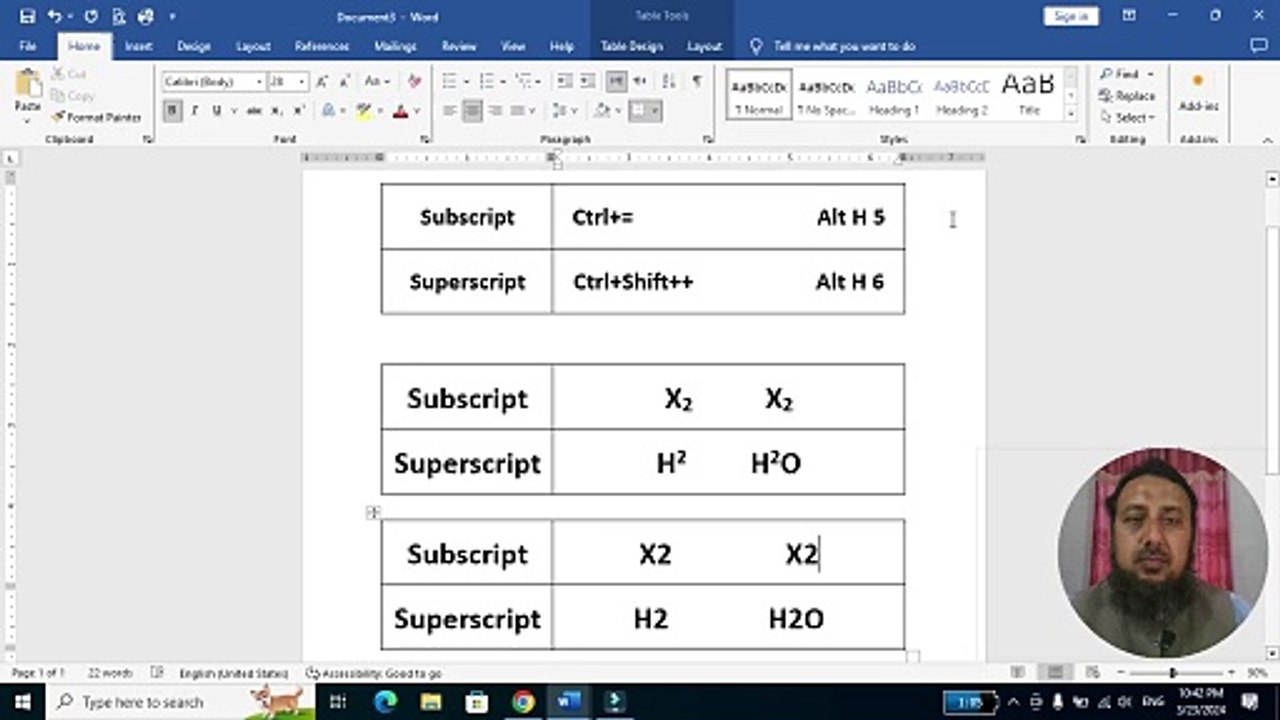The image size is (1280, 720).
Task: Switch to the Table Design tab
Action: (632, 46)
